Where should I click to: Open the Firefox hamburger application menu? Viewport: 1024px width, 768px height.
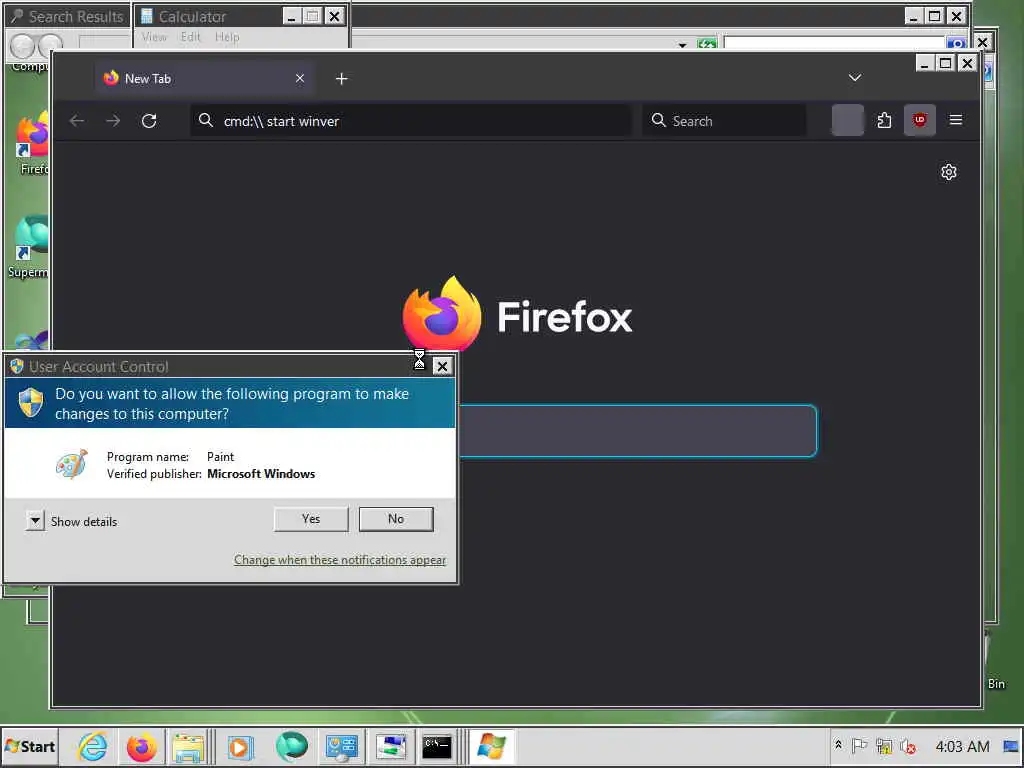[955, 120]
